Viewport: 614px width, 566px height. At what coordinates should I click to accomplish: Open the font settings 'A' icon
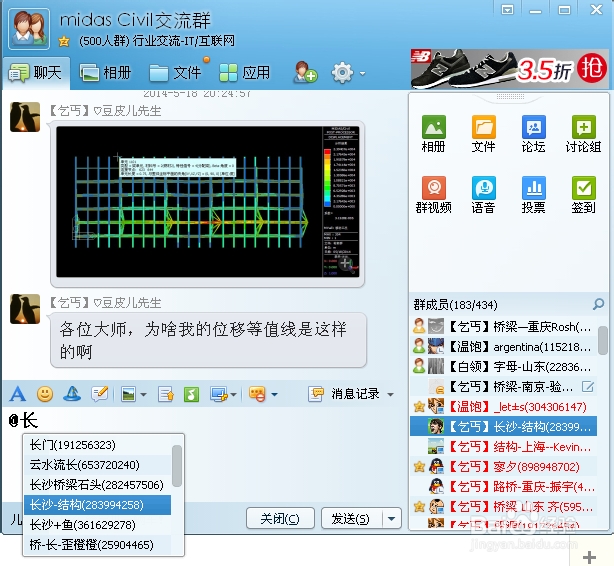point(18,394)
